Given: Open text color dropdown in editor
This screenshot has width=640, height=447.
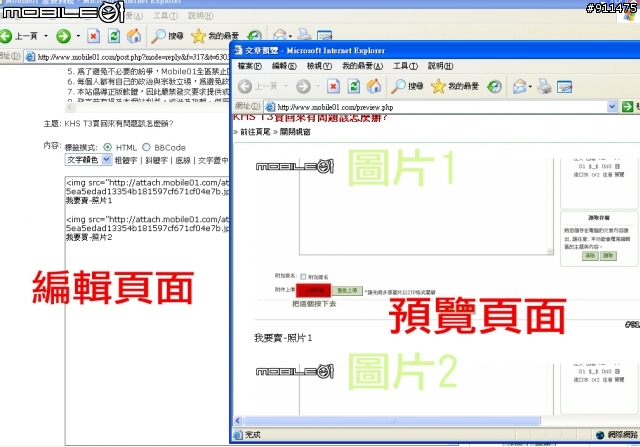Looking at the screenshot, I should click(106, 160).
